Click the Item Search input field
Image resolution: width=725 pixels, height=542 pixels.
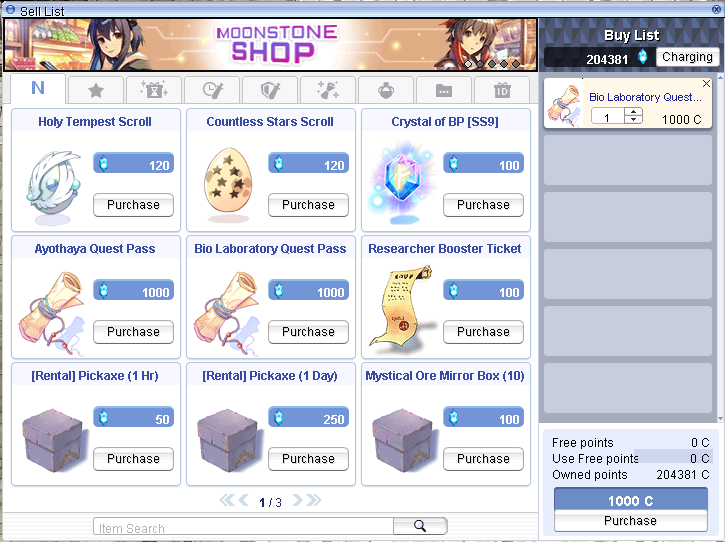243,526
